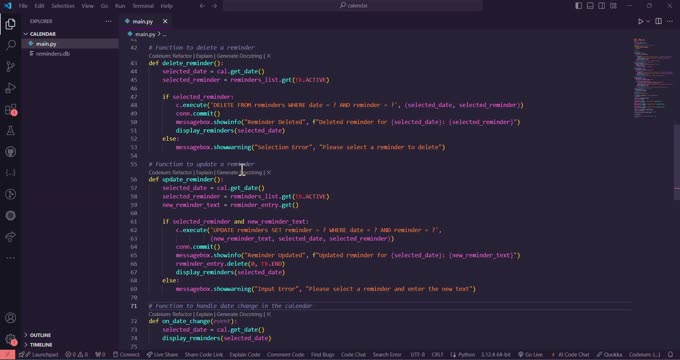The image size is (680, 360).
Task: Open the editor More Actions ellipsis
Action: tap(670, 21)
